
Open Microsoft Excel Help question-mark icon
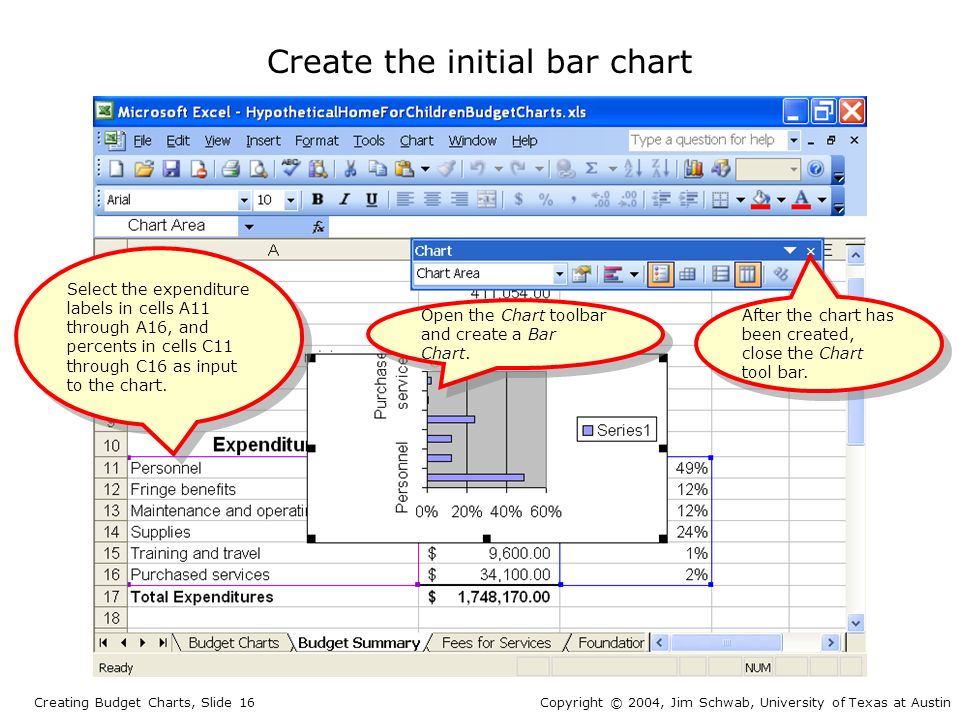coord(815,168)
